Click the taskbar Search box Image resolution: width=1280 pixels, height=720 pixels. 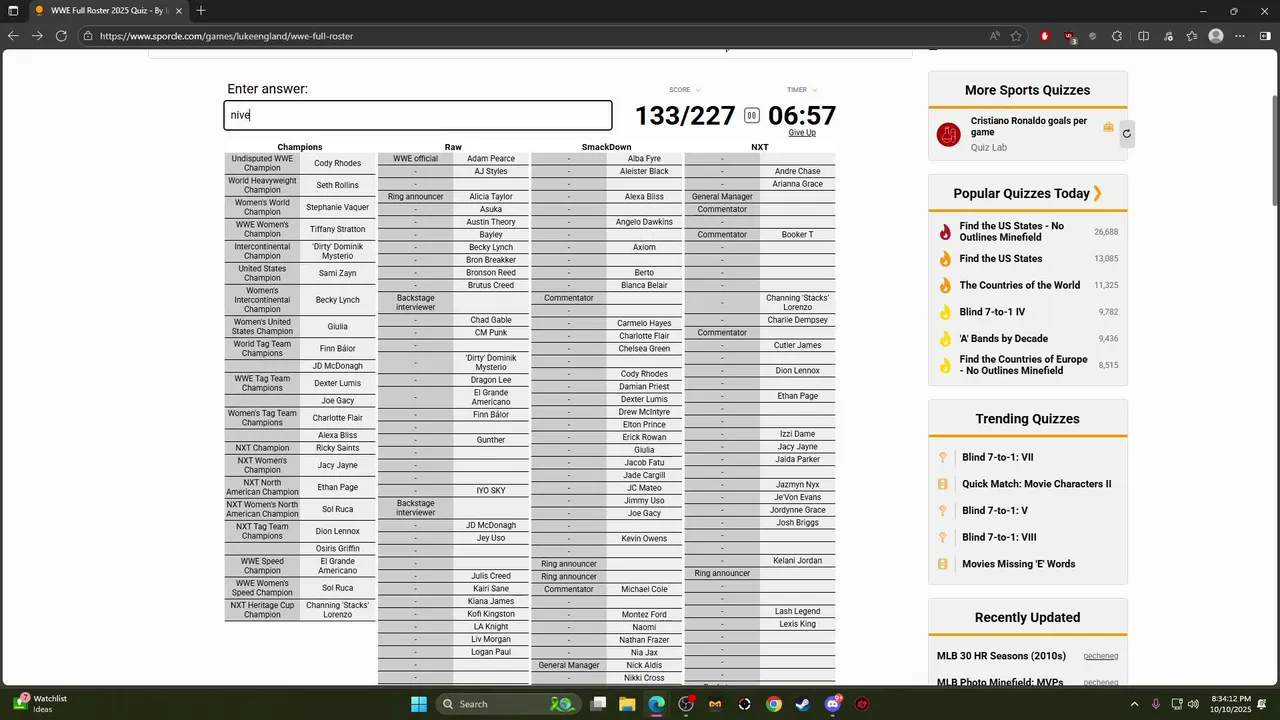coord(508,704)
